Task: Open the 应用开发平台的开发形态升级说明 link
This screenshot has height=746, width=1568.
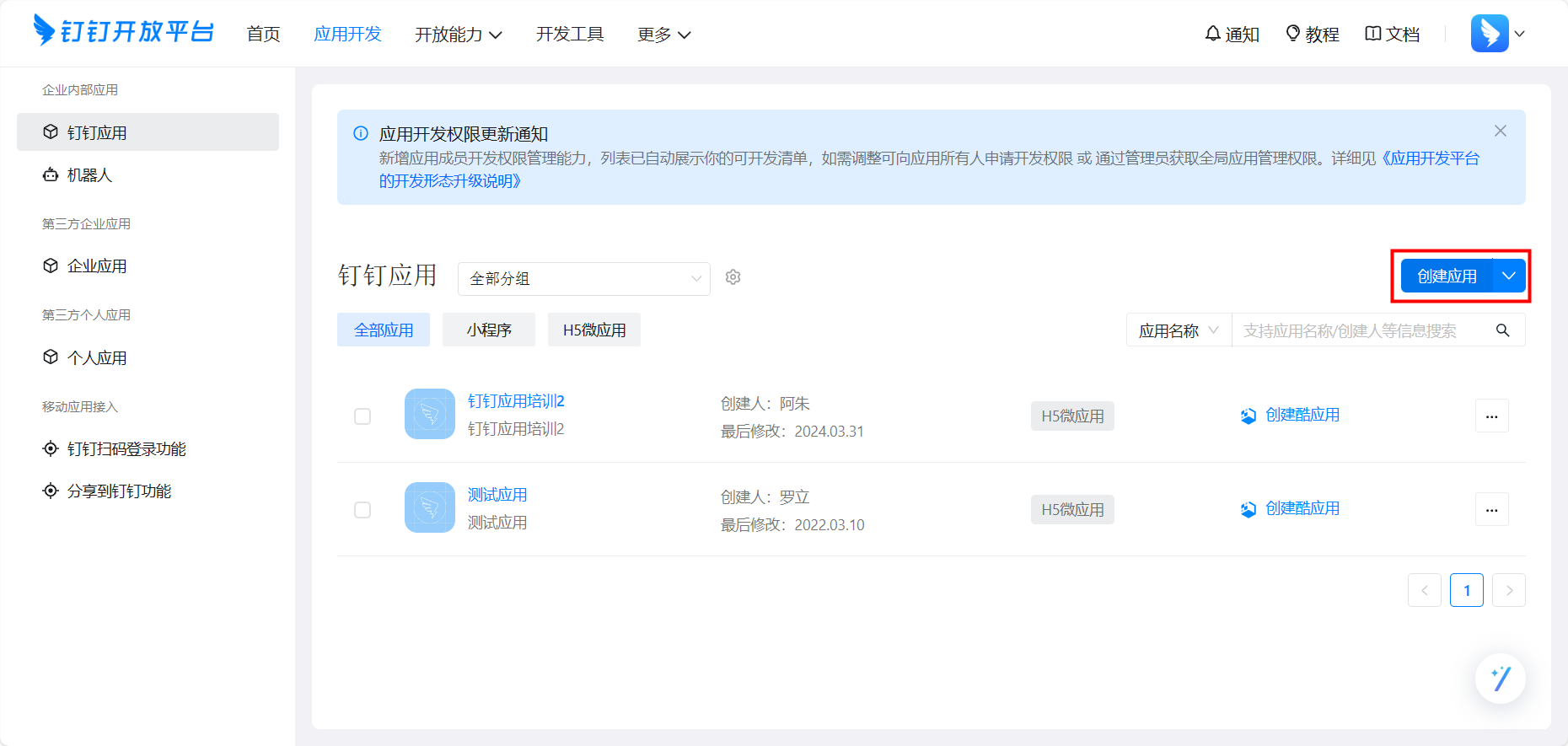Action: (929, 169)
